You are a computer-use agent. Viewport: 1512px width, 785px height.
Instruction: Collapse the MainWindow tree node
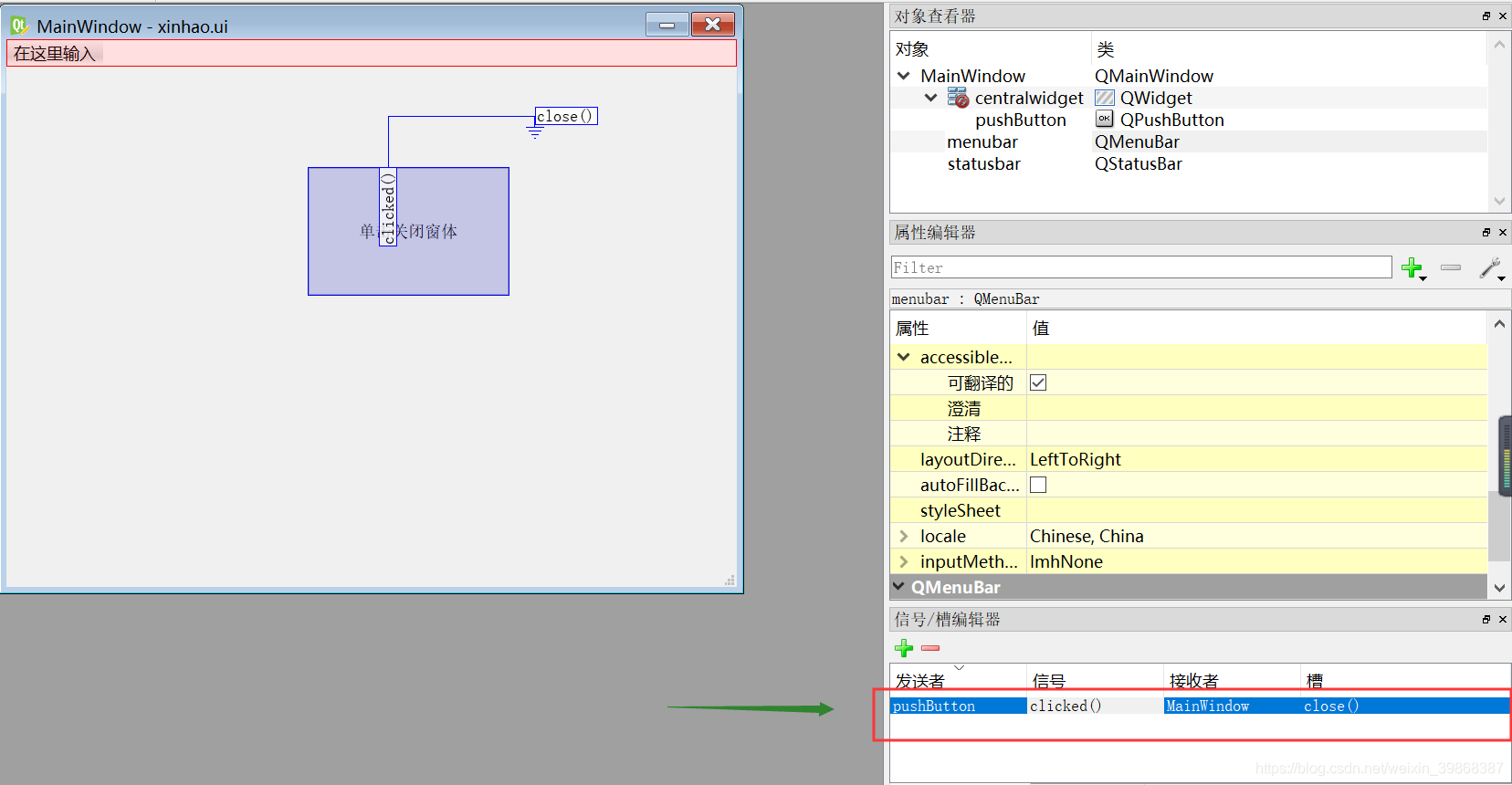[x=904, y=76]
